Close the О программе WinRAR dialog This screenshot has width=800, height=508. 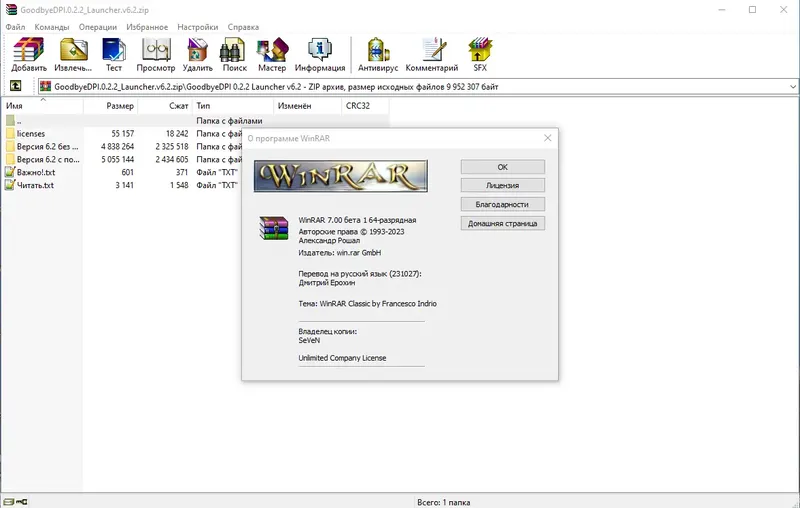547,138
